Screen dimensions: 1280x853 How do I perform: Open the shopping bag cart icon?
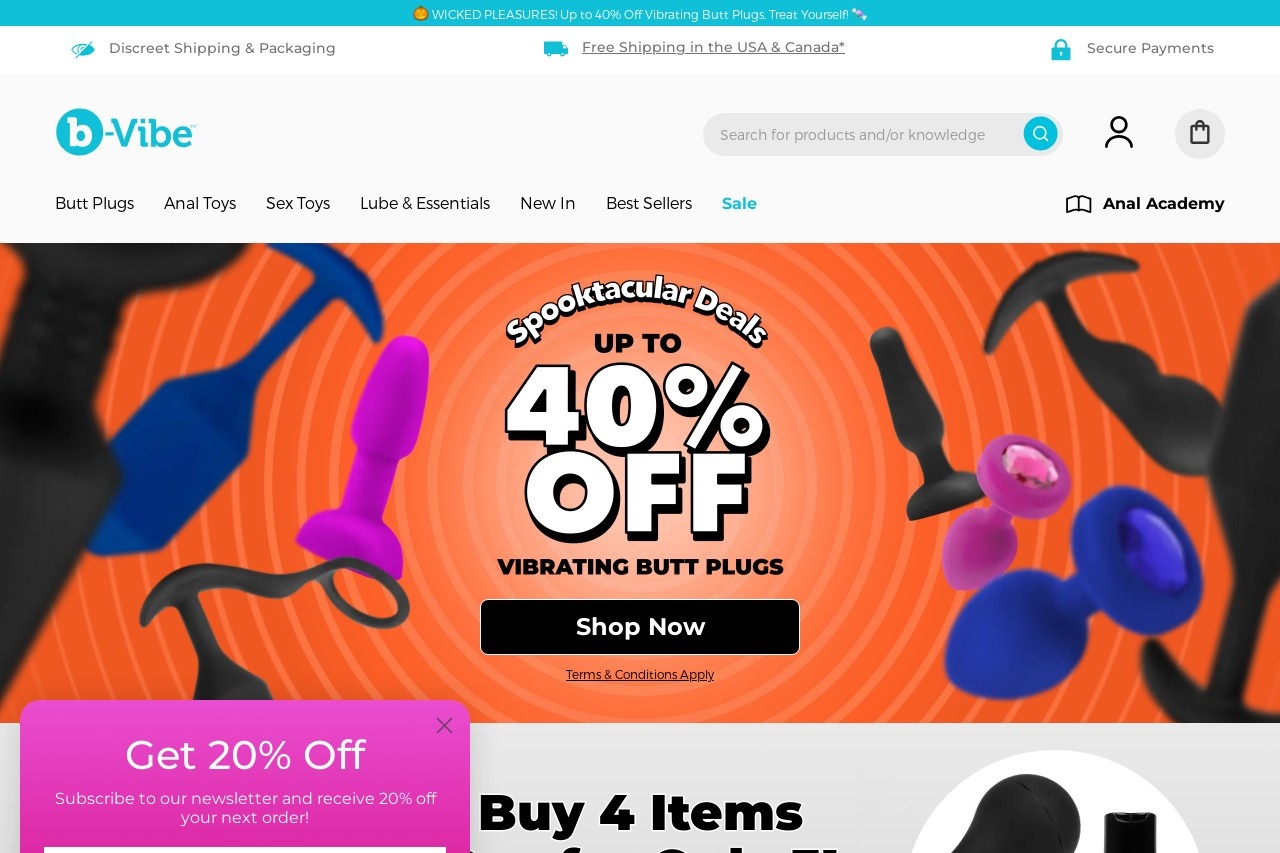[x=1200, y=134]
